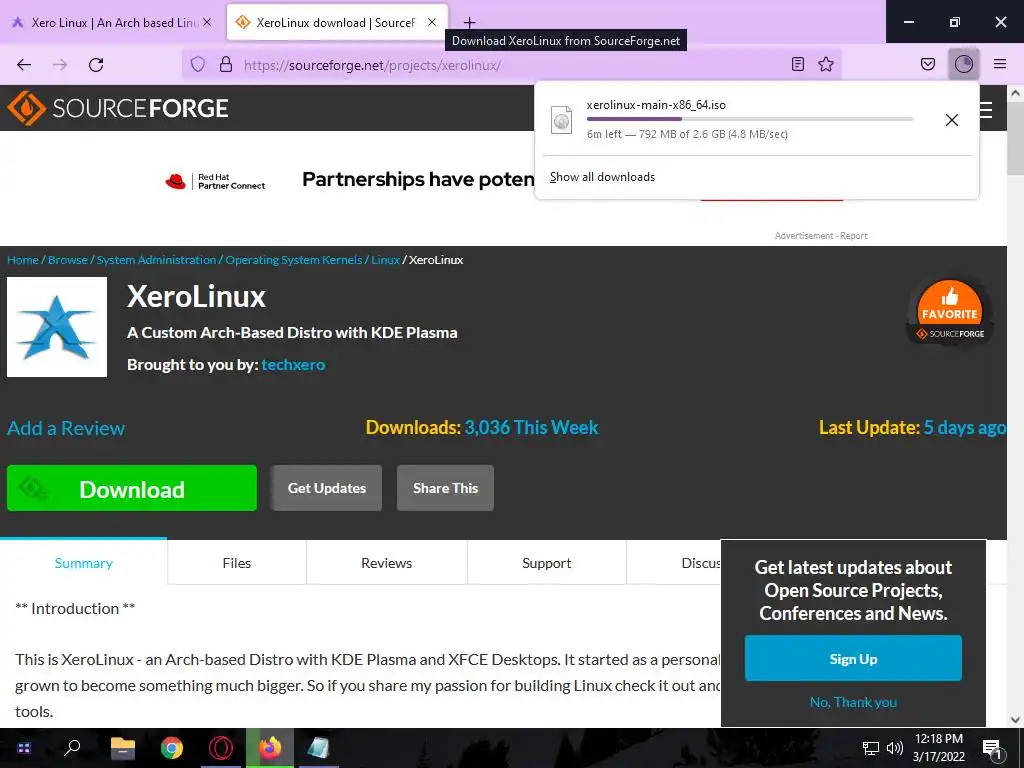Viewport: 1024px width, 768px height.
Task: Open the Files tab
Action: click(x=236, y=563)
